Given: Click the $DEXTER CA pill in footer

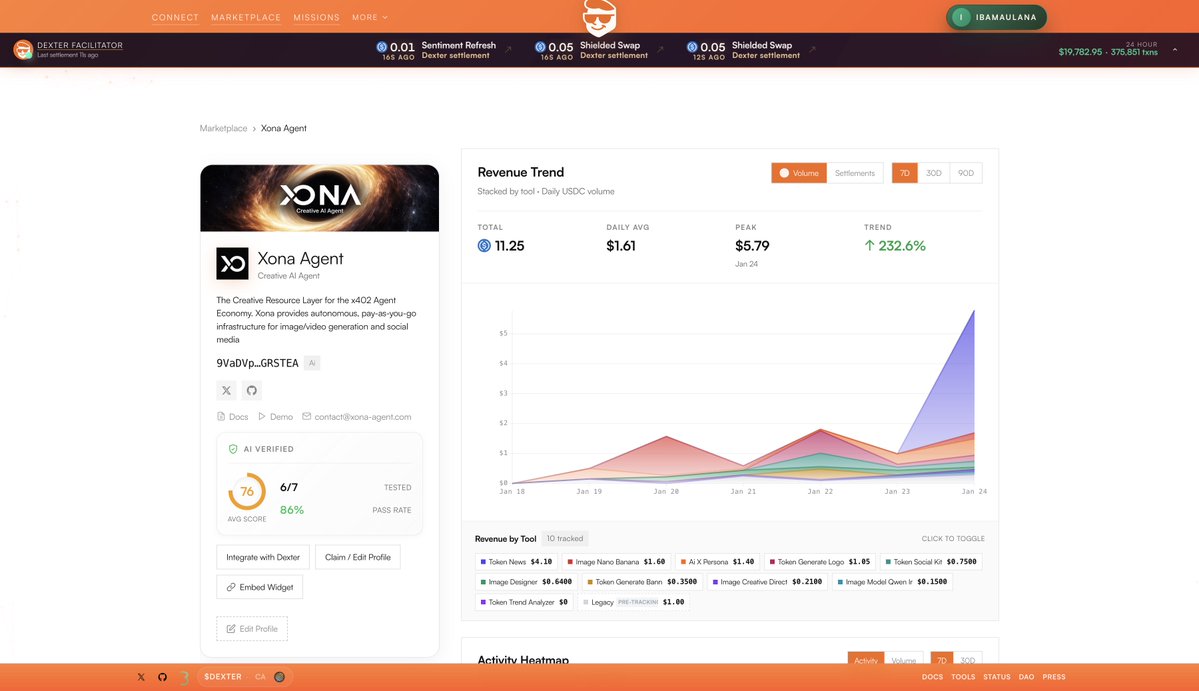Looking at the screenshot, I should click(x=245, y=676).
